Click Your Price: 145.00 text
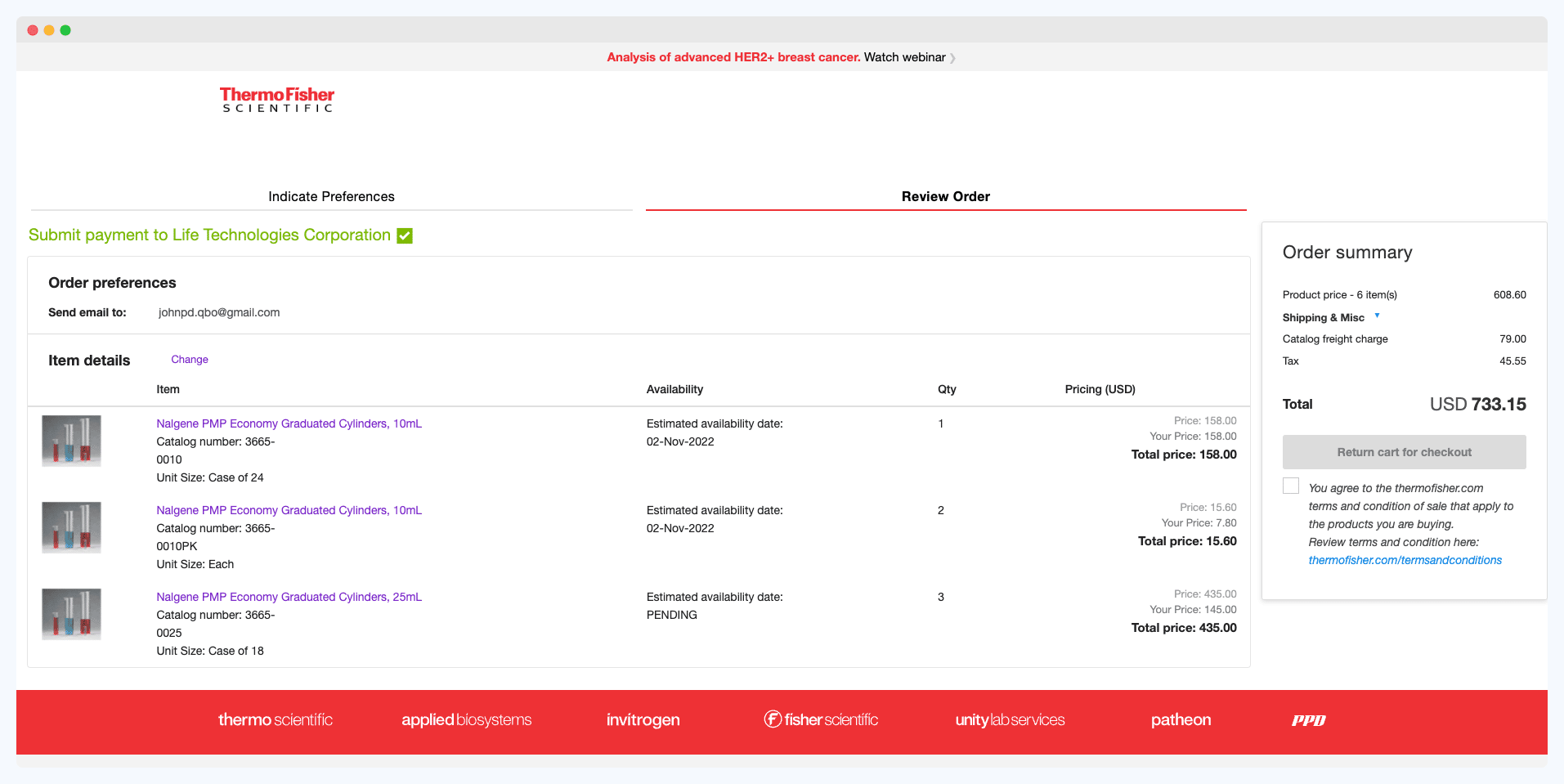 tap(1193, 610)
